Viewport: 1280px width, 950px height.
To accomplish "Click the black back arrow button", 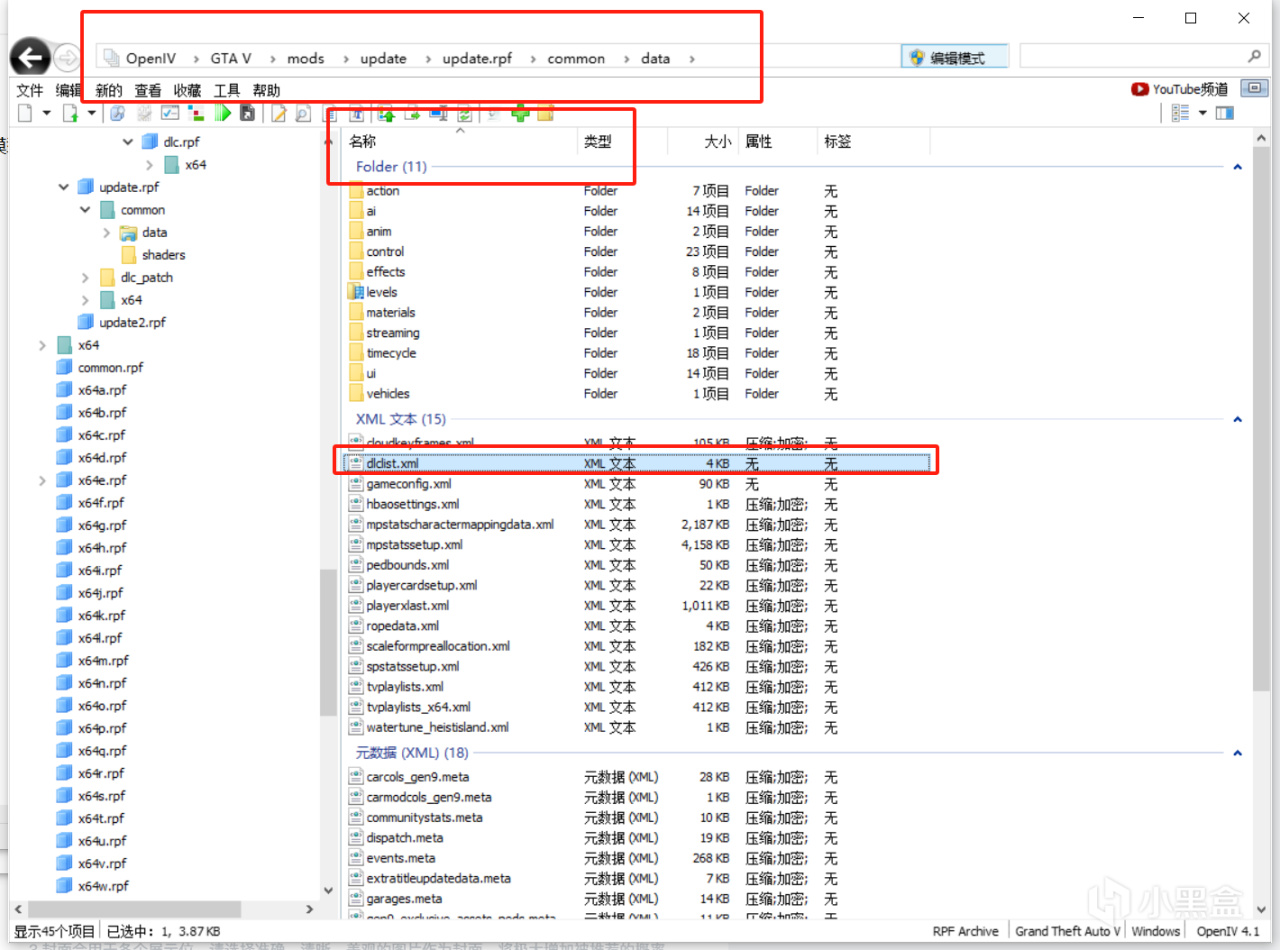I will click(x=31, y=58).
